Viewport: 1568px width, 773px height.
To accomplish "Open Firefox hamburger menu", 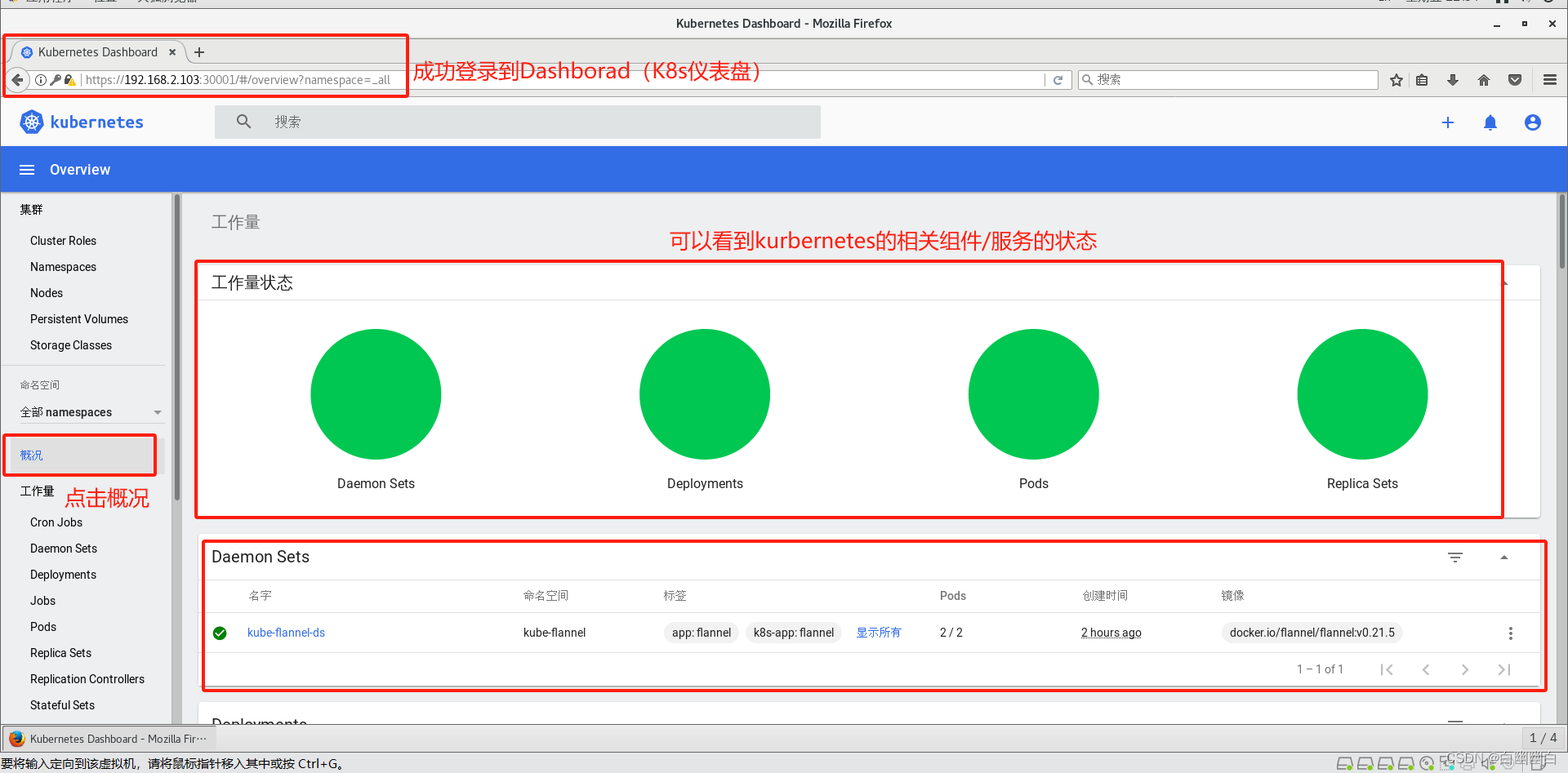I will point(1550,80).
